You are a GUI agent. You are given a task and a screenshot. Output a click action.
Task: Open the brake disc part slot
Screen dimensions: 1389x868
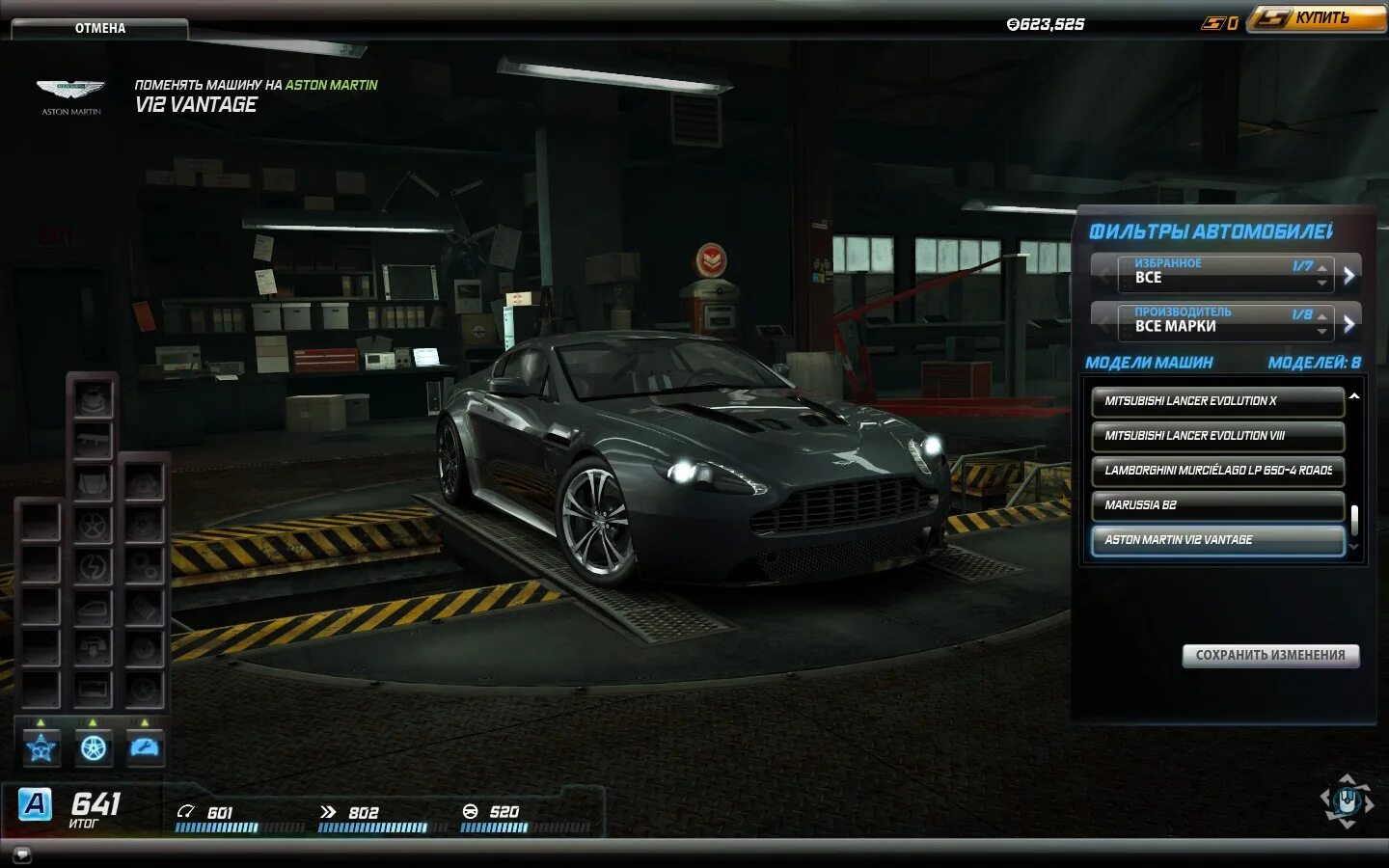coord(144,649)
